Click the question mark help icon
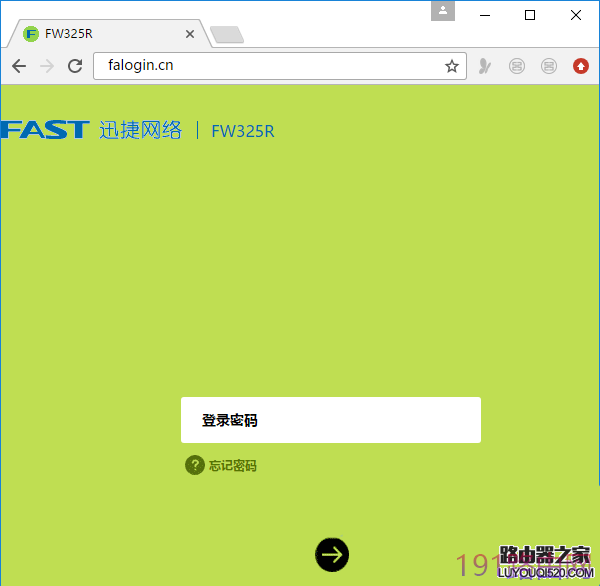Screen dimensions: 600x586 tap(195, 465)
